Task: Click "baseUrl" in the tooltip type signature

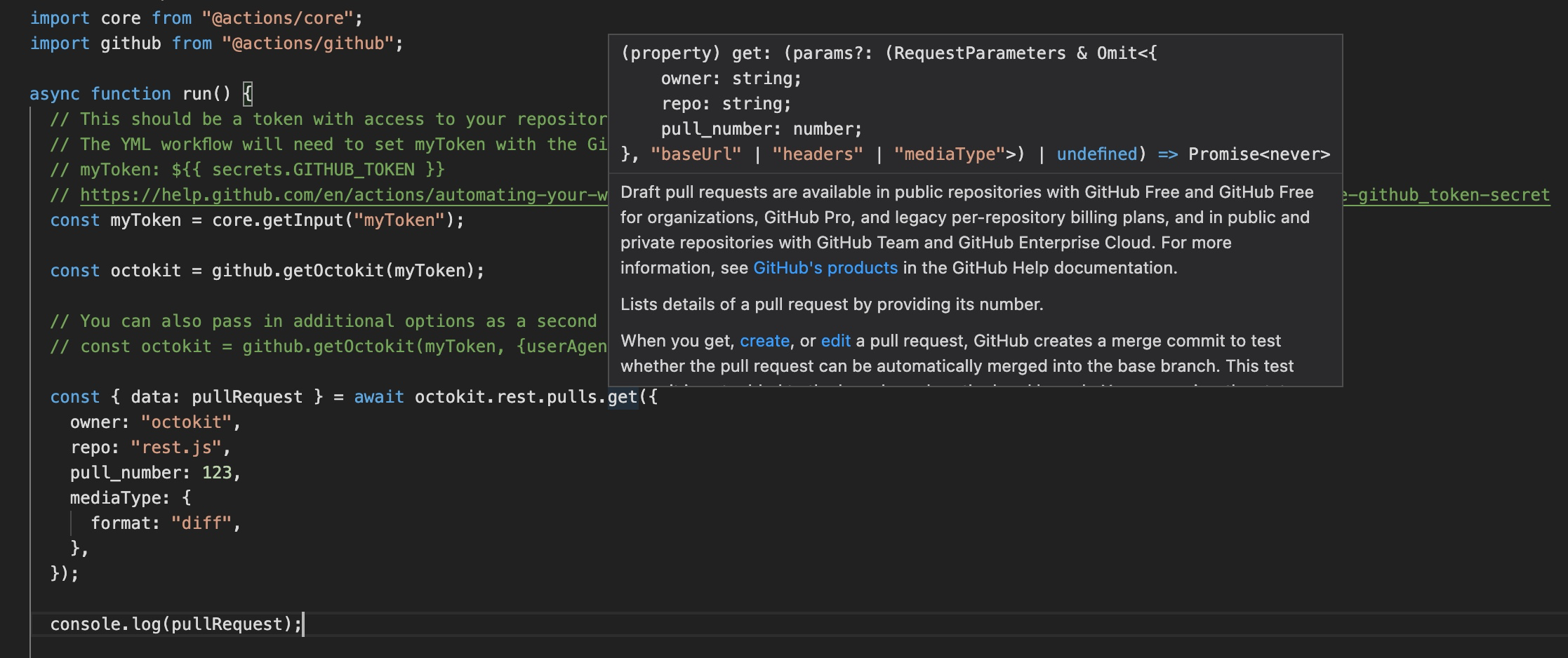Action: [698, 154]
